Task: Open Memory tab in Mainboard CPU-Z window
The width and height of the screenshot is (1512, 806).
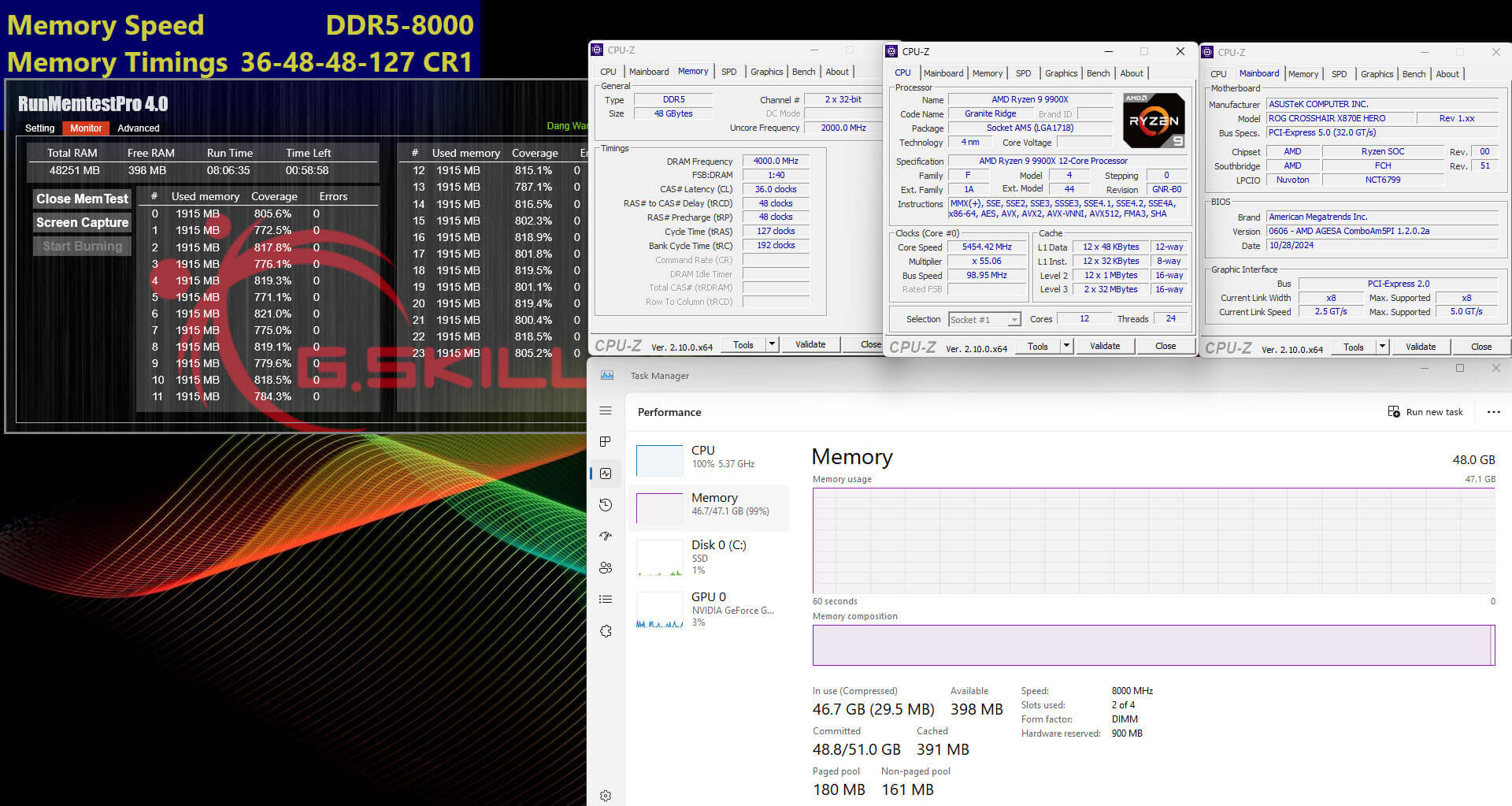Action: pyautogui.click(x=1303, y=74)
